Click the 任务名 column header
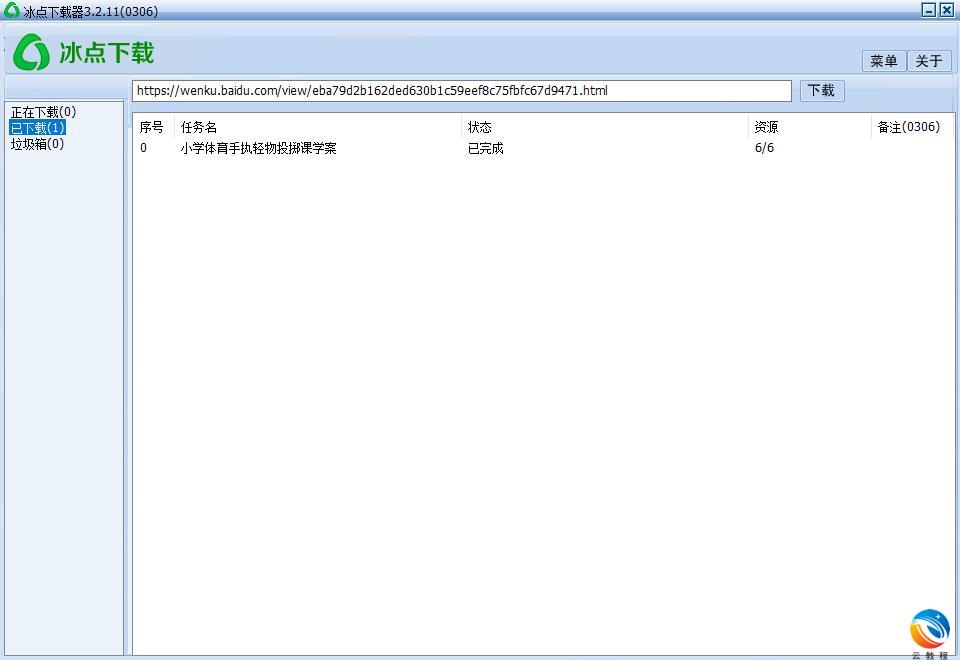The width and height of the screenshot is (960, 660). click(x=199, y=127)
